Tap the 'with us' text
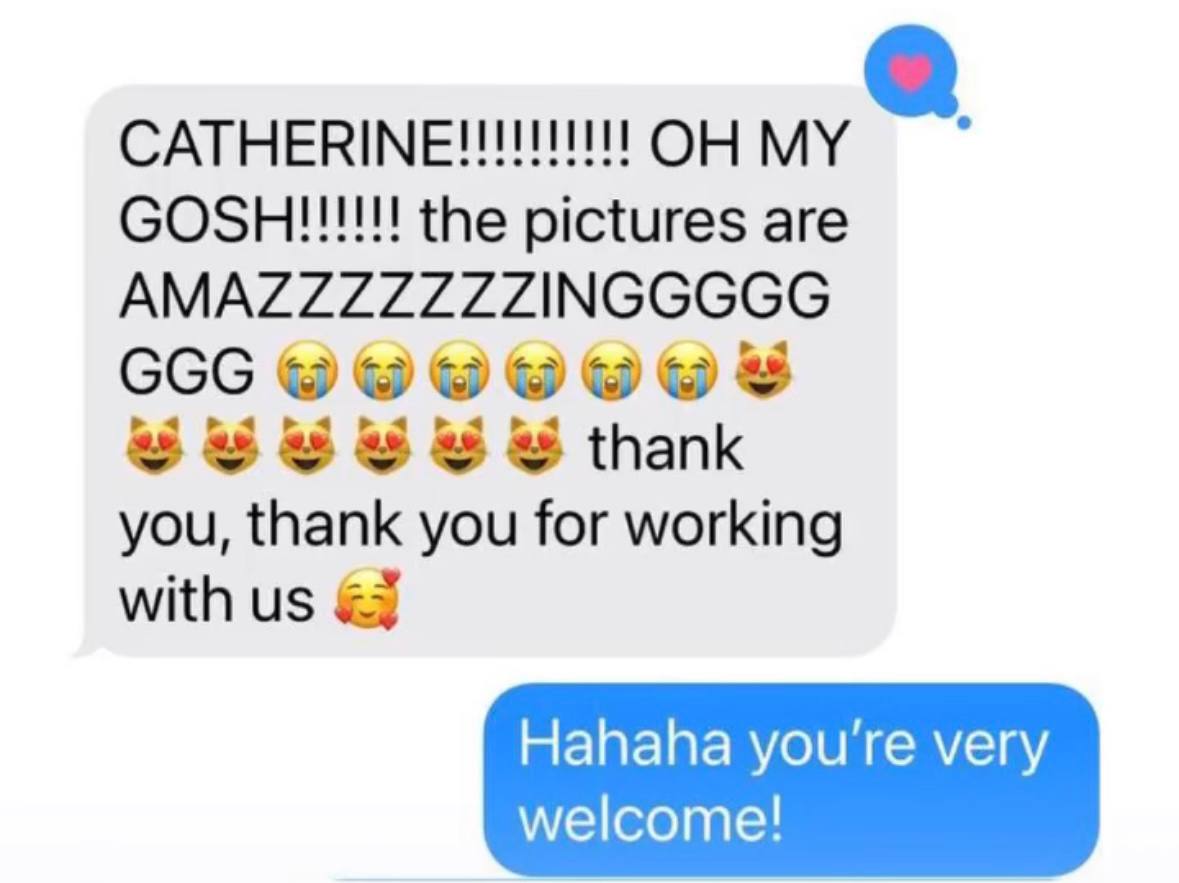The image size is (1179, 883). 217,600
